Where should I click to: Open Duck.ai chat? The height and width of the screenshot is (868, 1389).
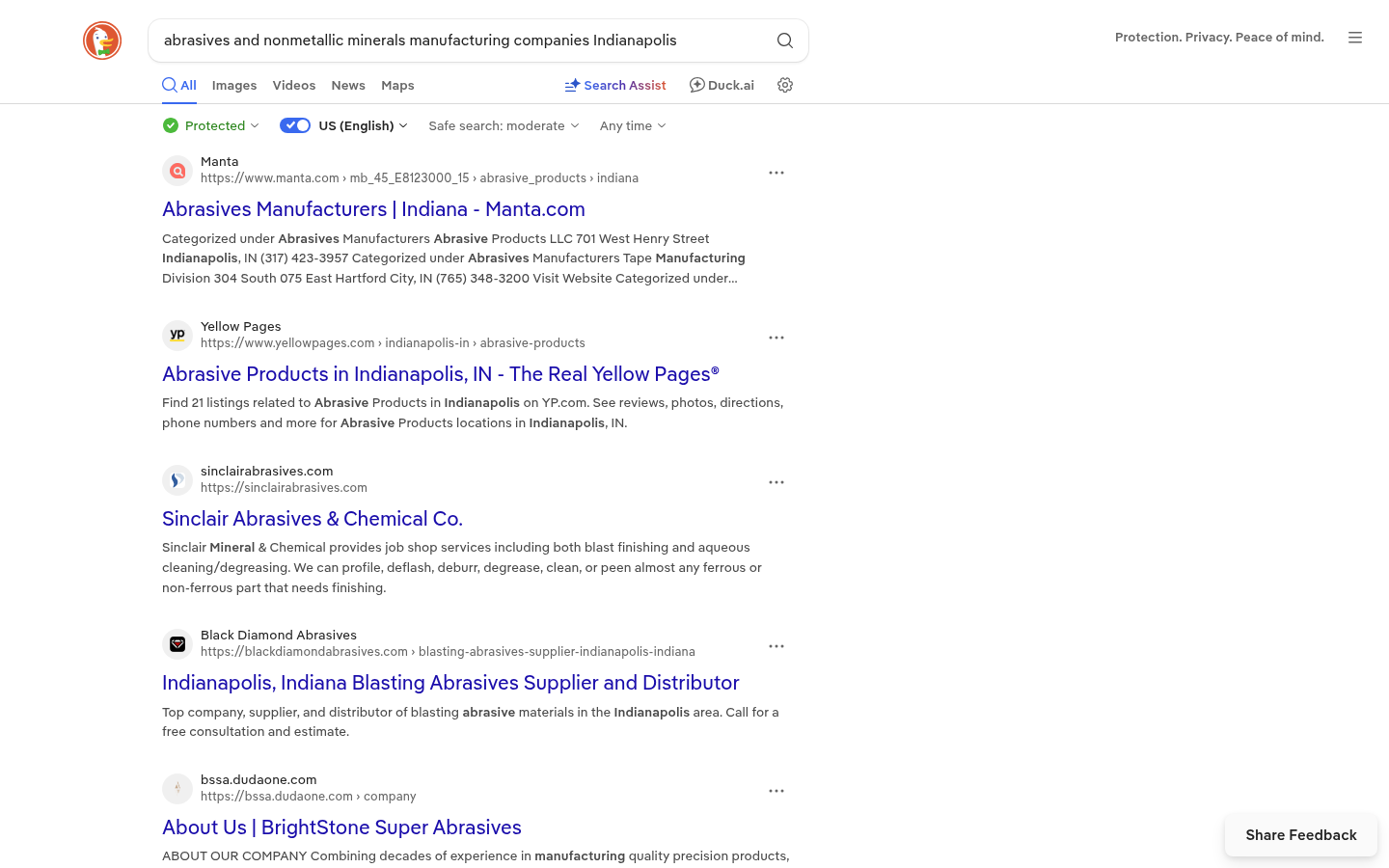pos(722,85)
